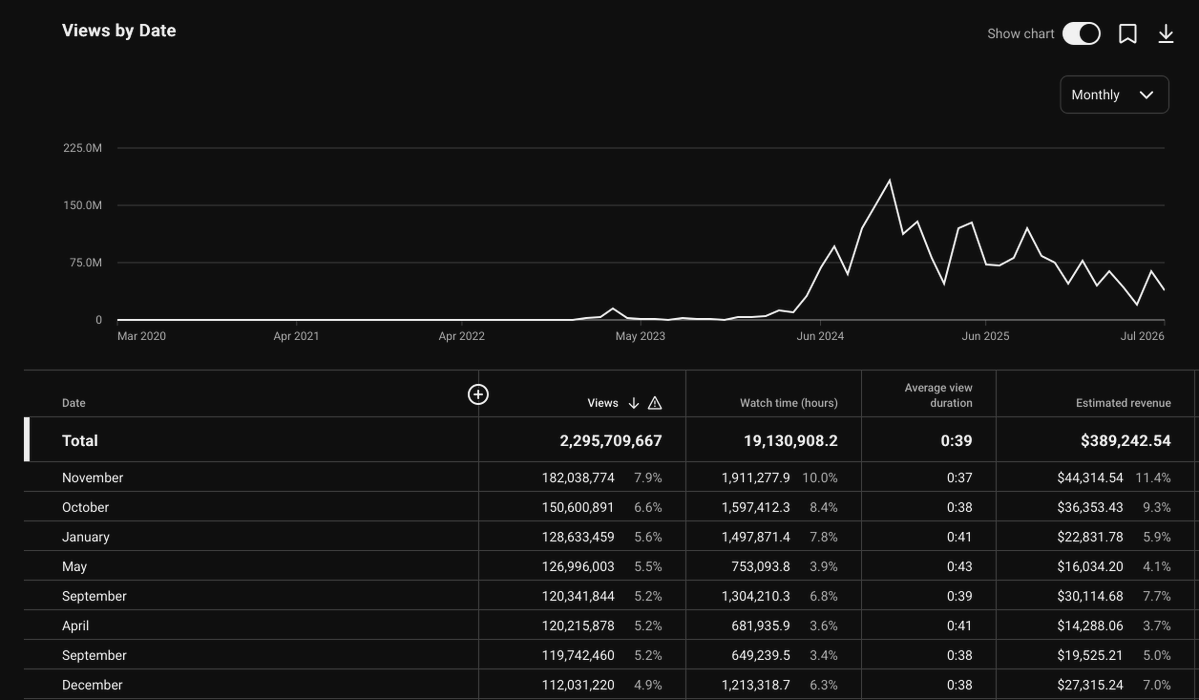Click the bookmark save icon
Screen dimensions: 1199x700
click(1127, 34)
